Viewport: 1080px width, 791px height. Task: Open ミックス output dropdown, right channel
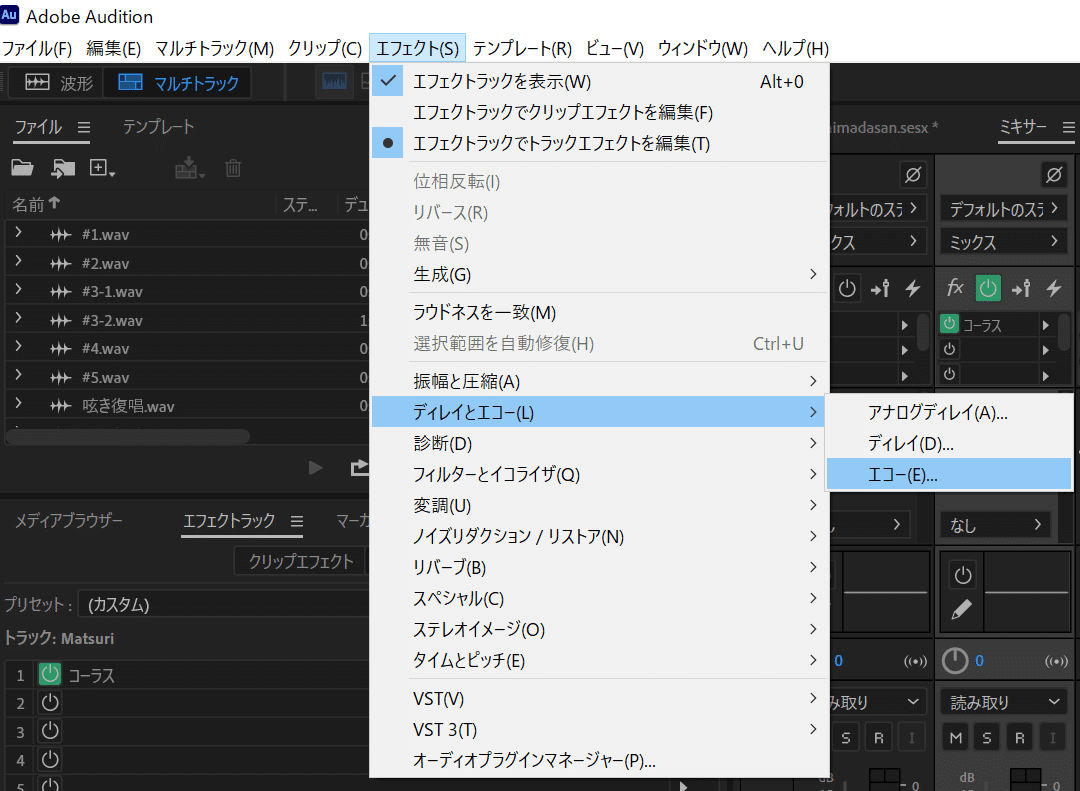tap(1004, 242)
